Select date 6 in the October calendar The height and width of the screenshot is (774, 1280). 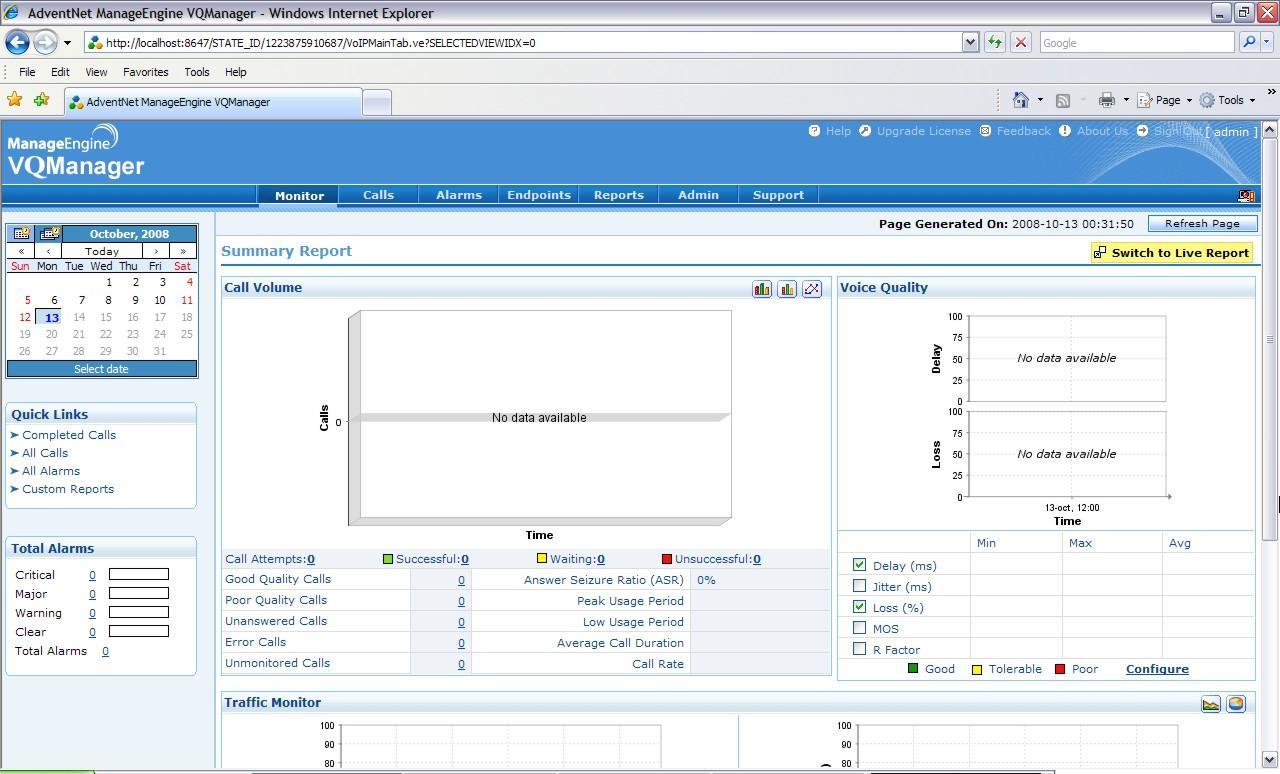tap(54, 300)
